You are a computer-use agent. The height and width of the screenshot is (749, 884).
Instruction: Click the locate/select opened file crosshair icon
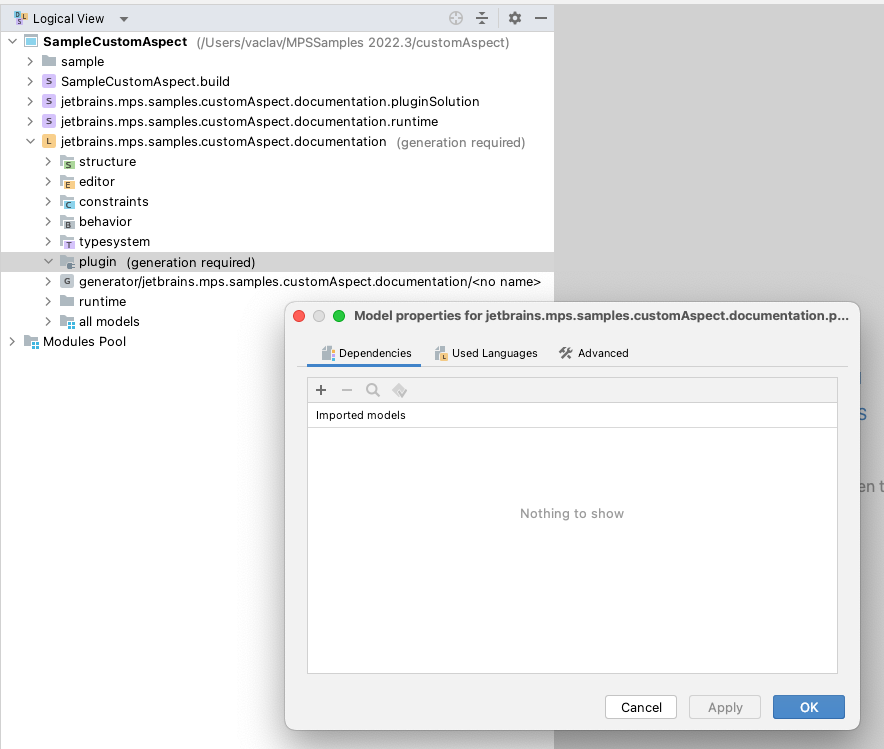[x=456, y=18]
